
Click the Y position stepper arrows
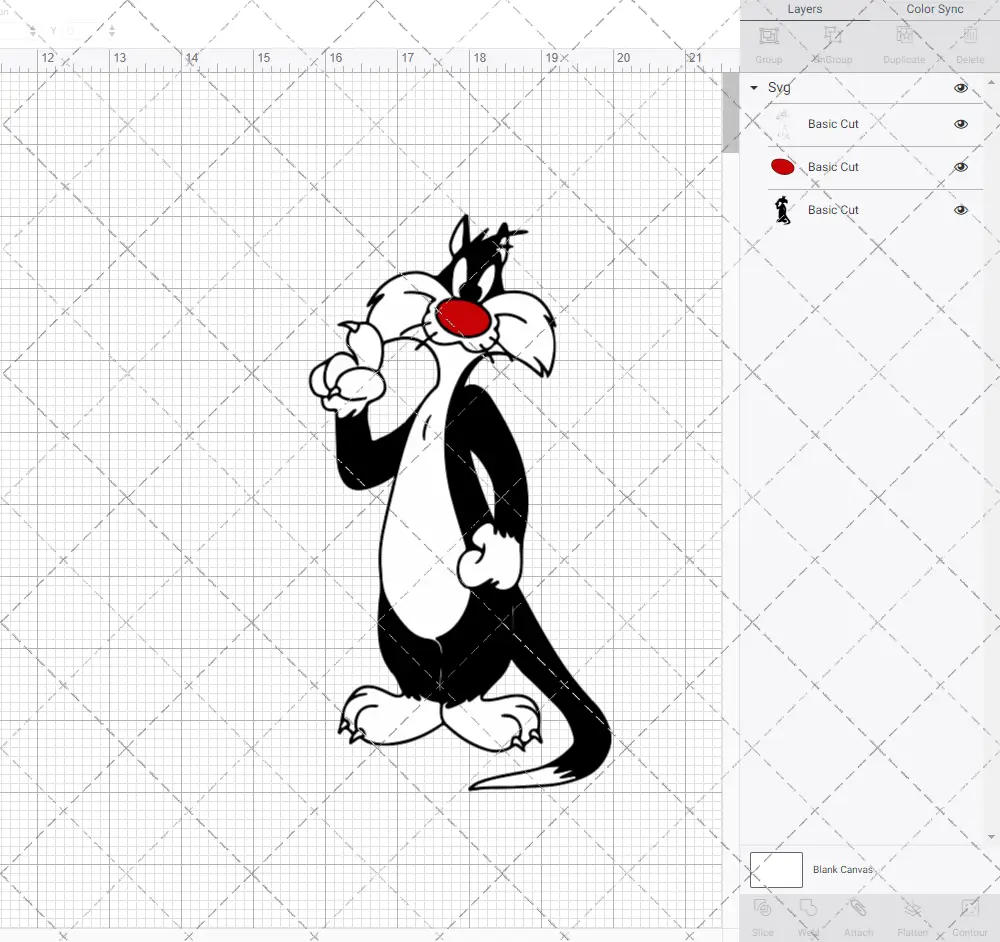(x=112, y=30)
